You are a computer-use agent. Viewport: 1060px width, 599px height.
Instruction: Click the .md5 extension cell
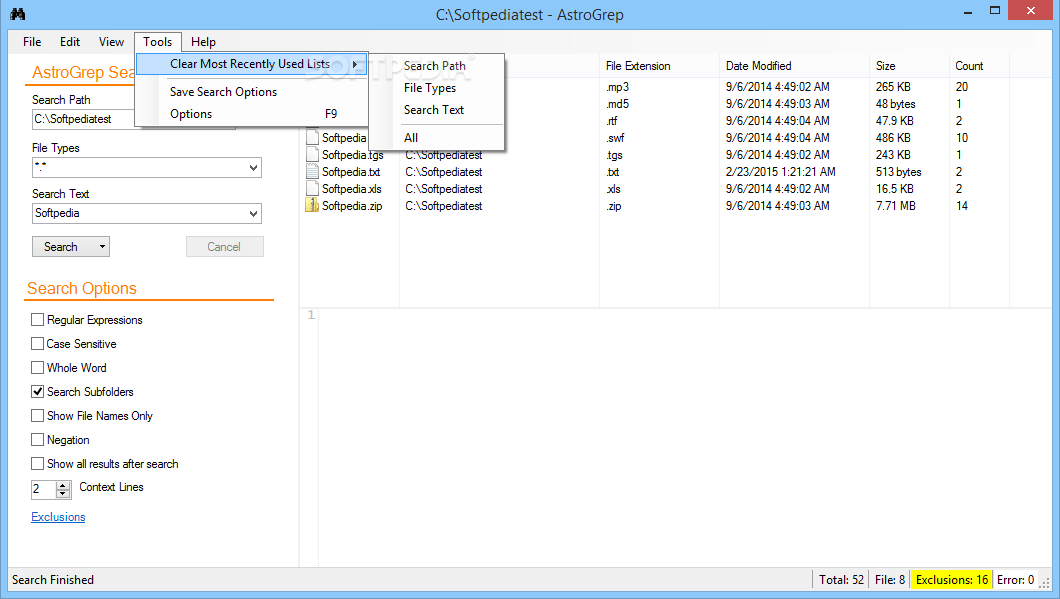pyautogui.click(x=618, y=103)
